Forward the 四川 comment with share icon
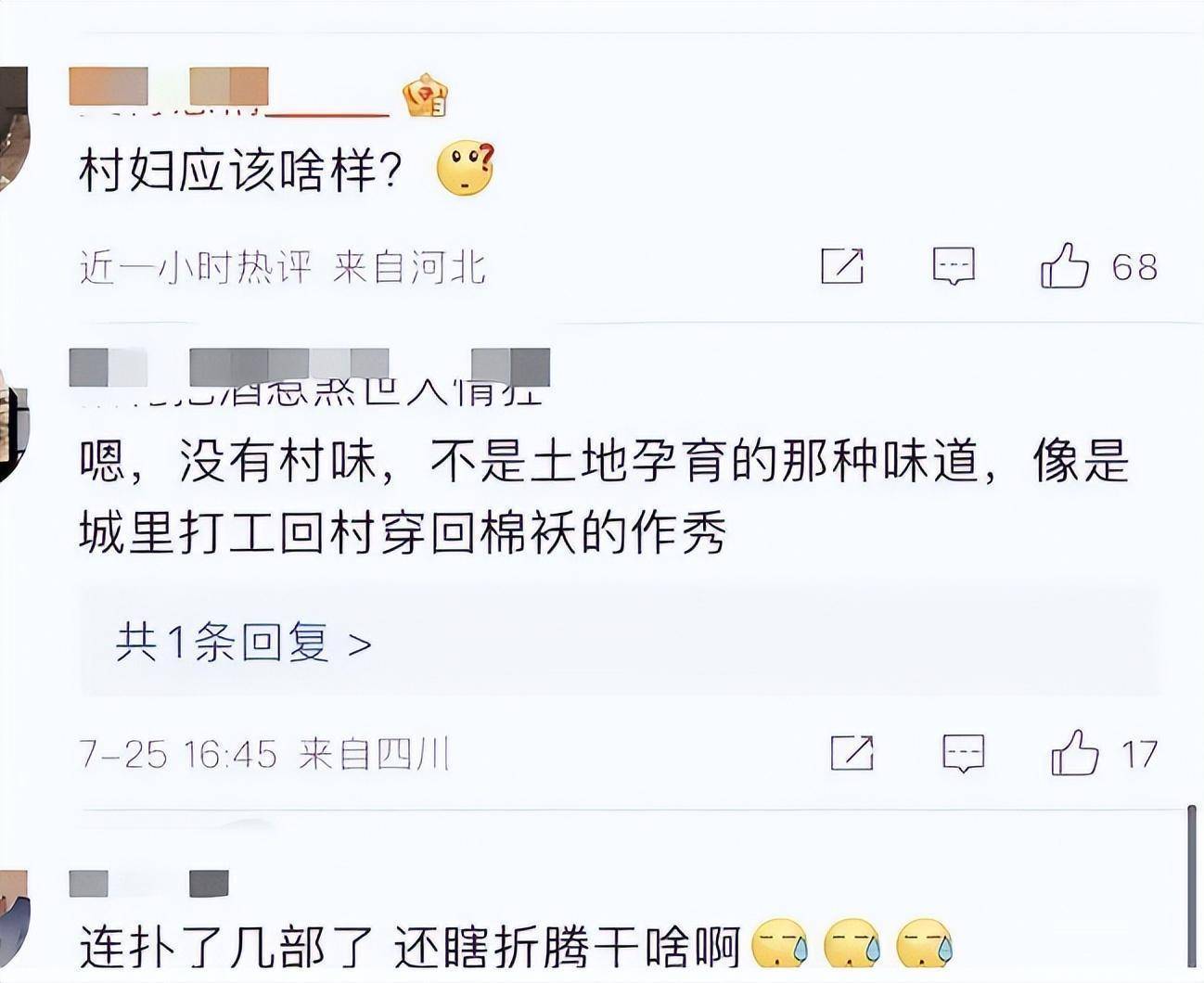Viewport: 1204px width, 983px height. (x=852, y=752)
